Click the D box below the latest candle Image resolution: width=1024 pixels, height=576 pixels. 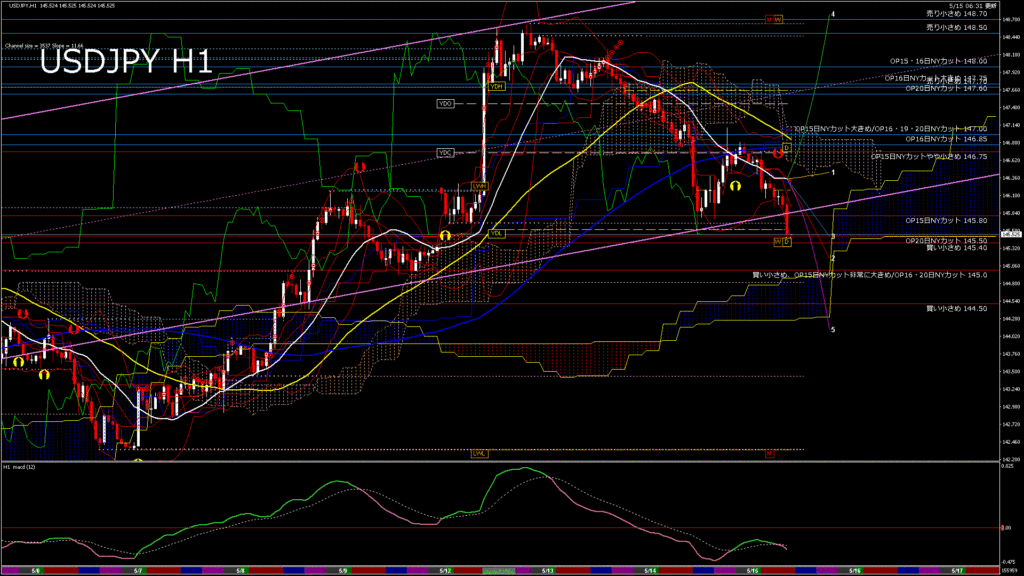787,242
